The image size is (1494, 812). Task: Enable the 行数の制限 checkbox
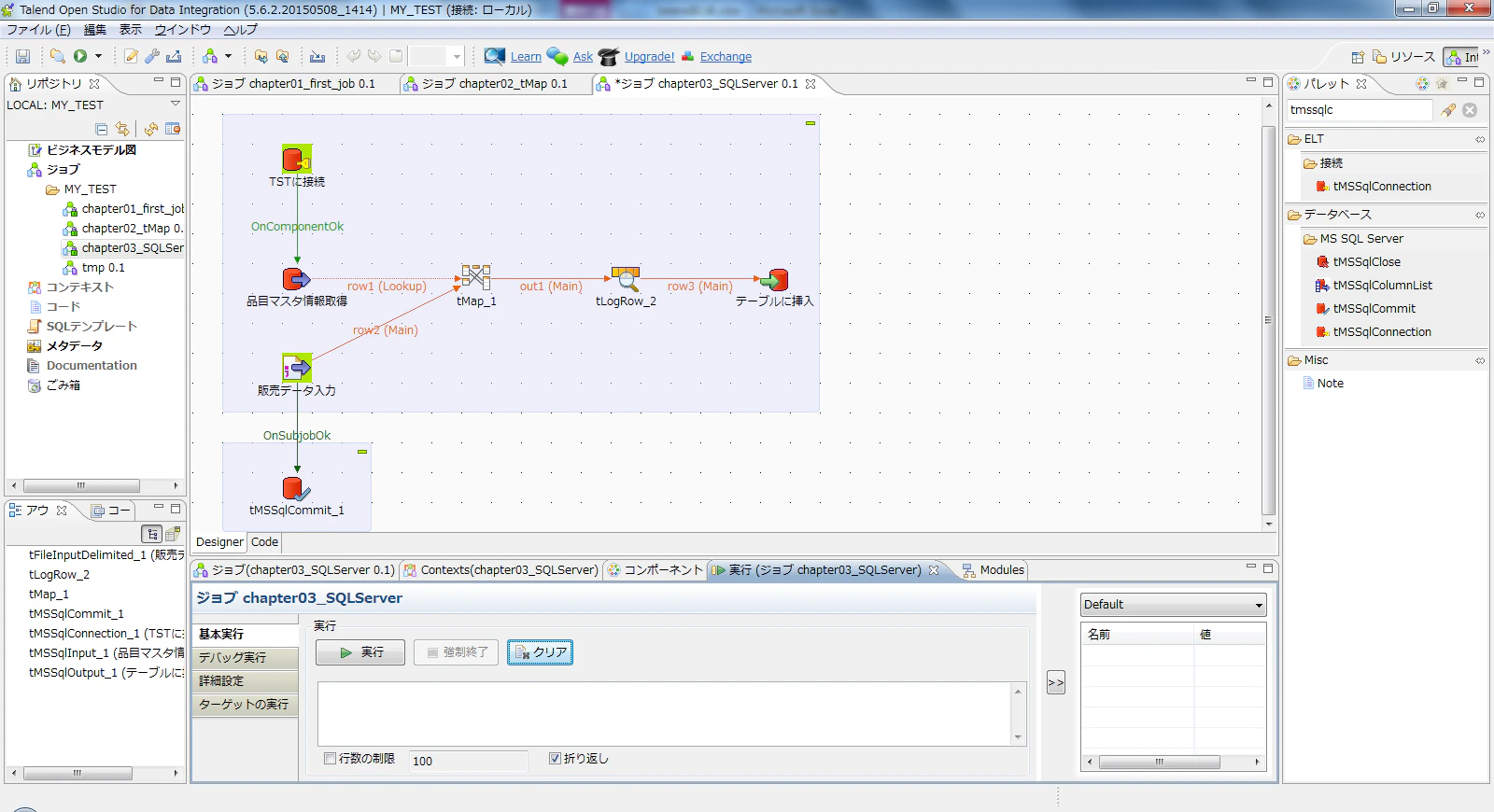330,759
